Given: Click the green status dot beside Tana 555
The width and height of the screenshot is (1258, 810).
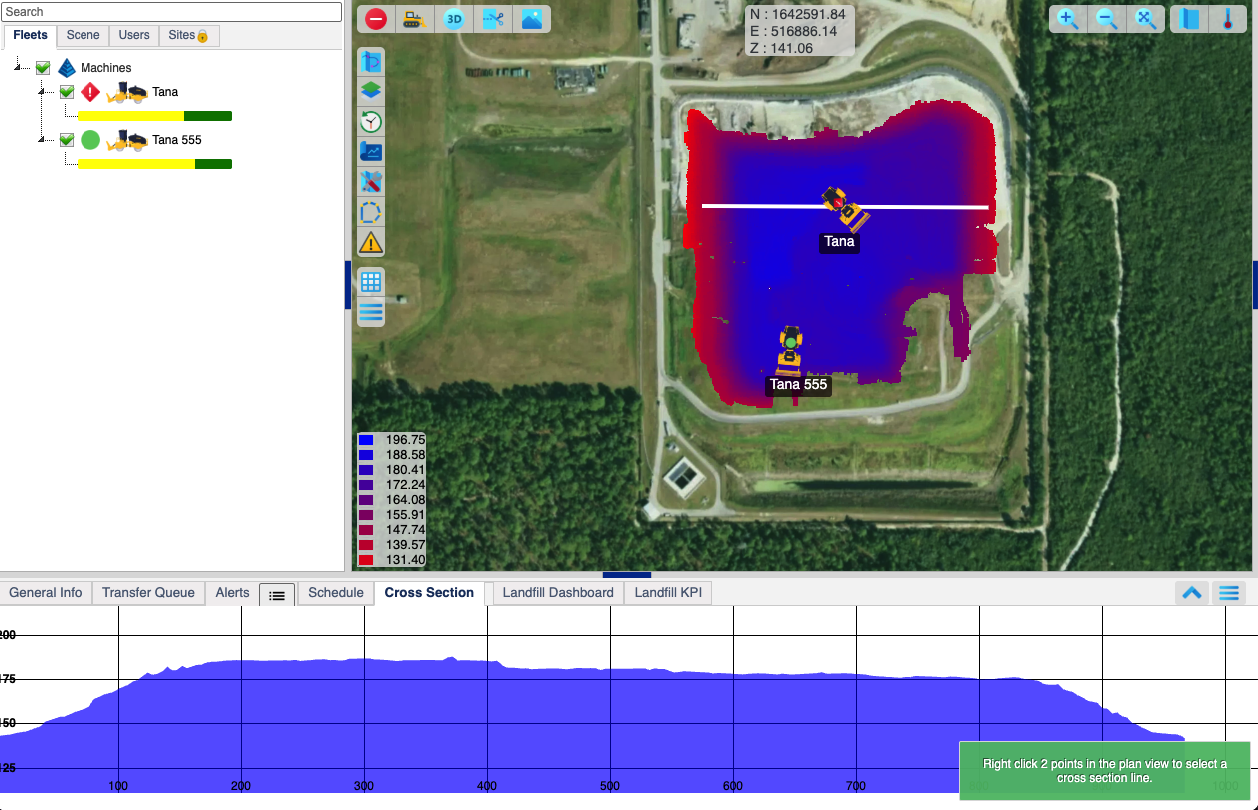Looking at the screenshot, I should 91,140.
